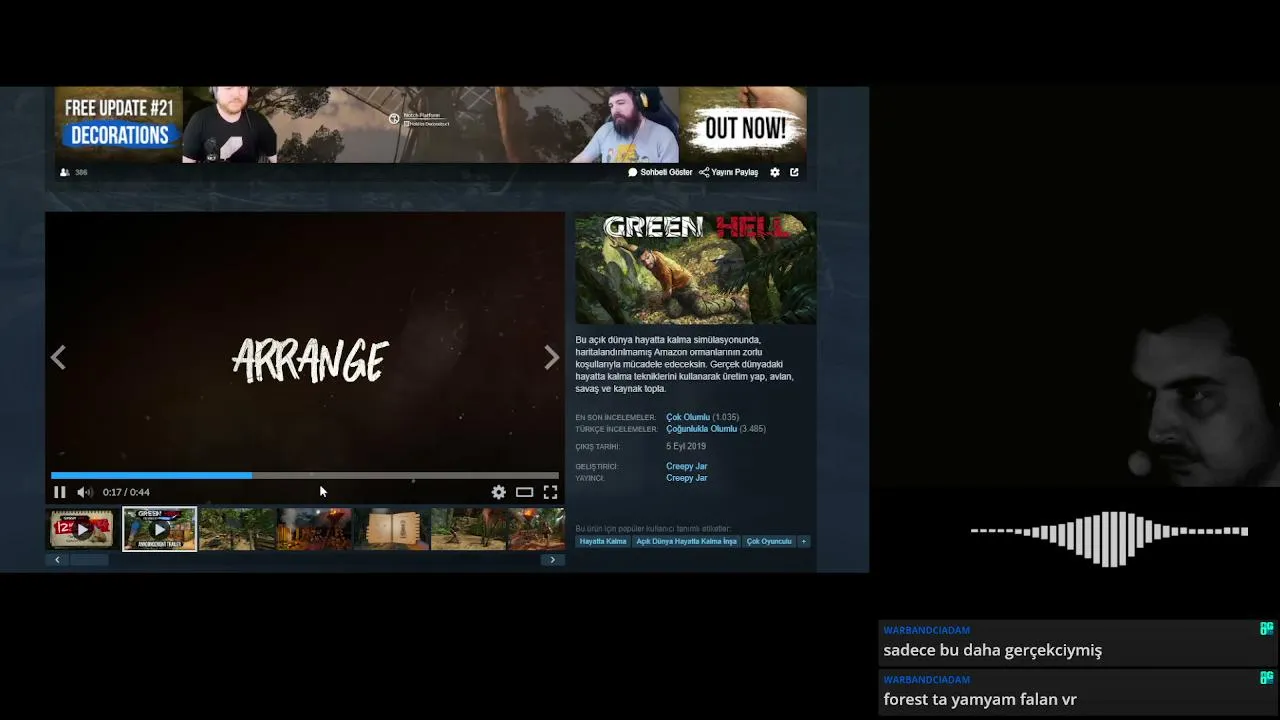1280x720 pixels.
Task: Click the video time '0:17 / 0:44'
Action: tap(126, 492)
